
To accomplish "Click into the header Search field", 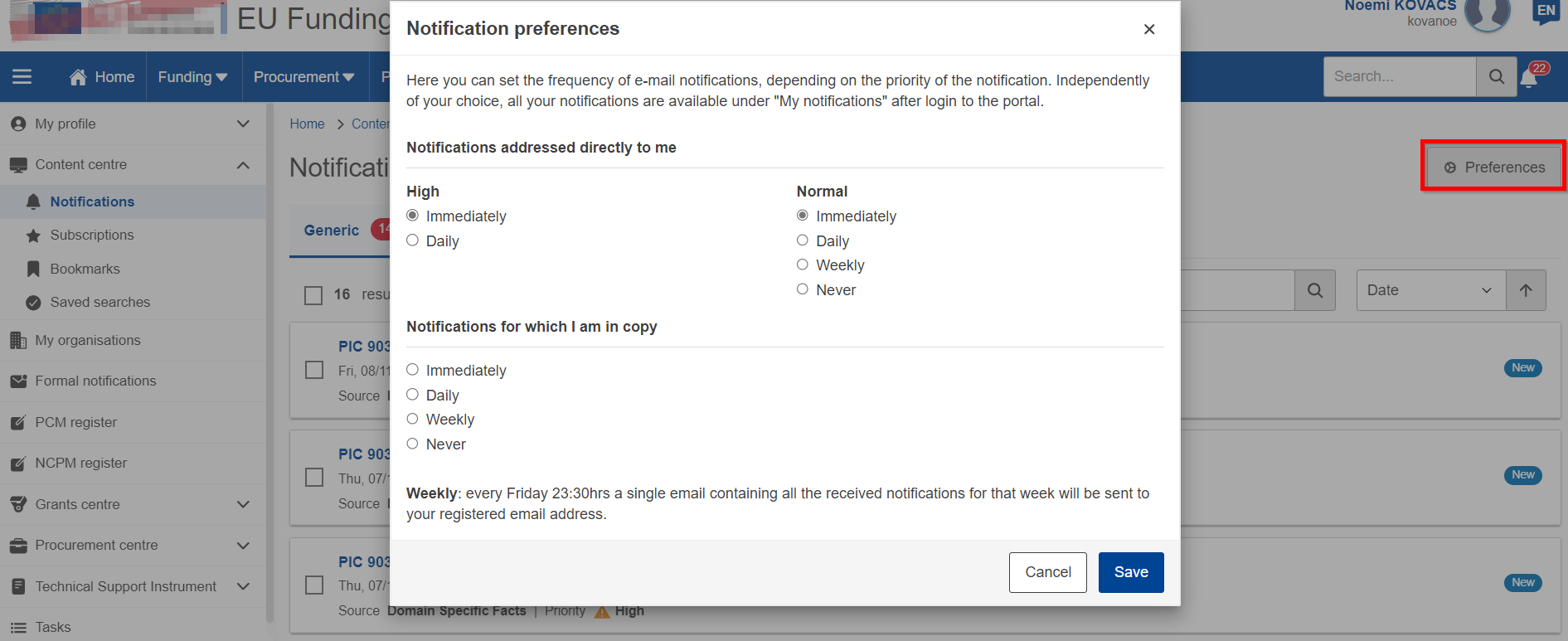I will (x=1400, y=77).
